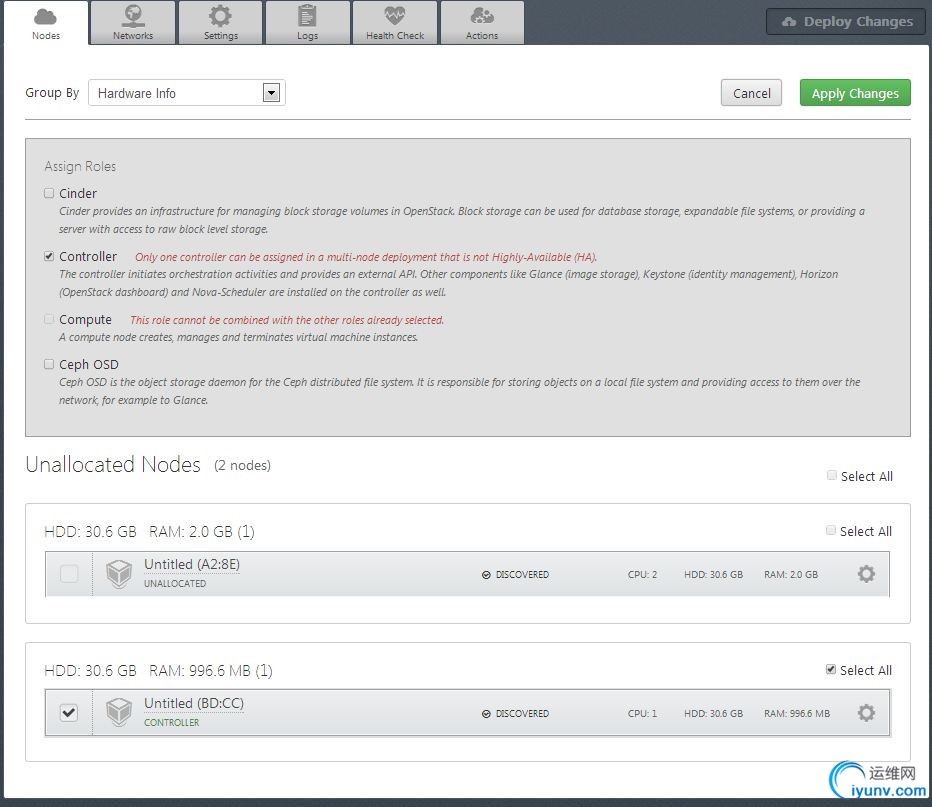Click the DISCOVERED status of node BD:CC
Screen dimensions: 932x807
(x=515, y=714)
